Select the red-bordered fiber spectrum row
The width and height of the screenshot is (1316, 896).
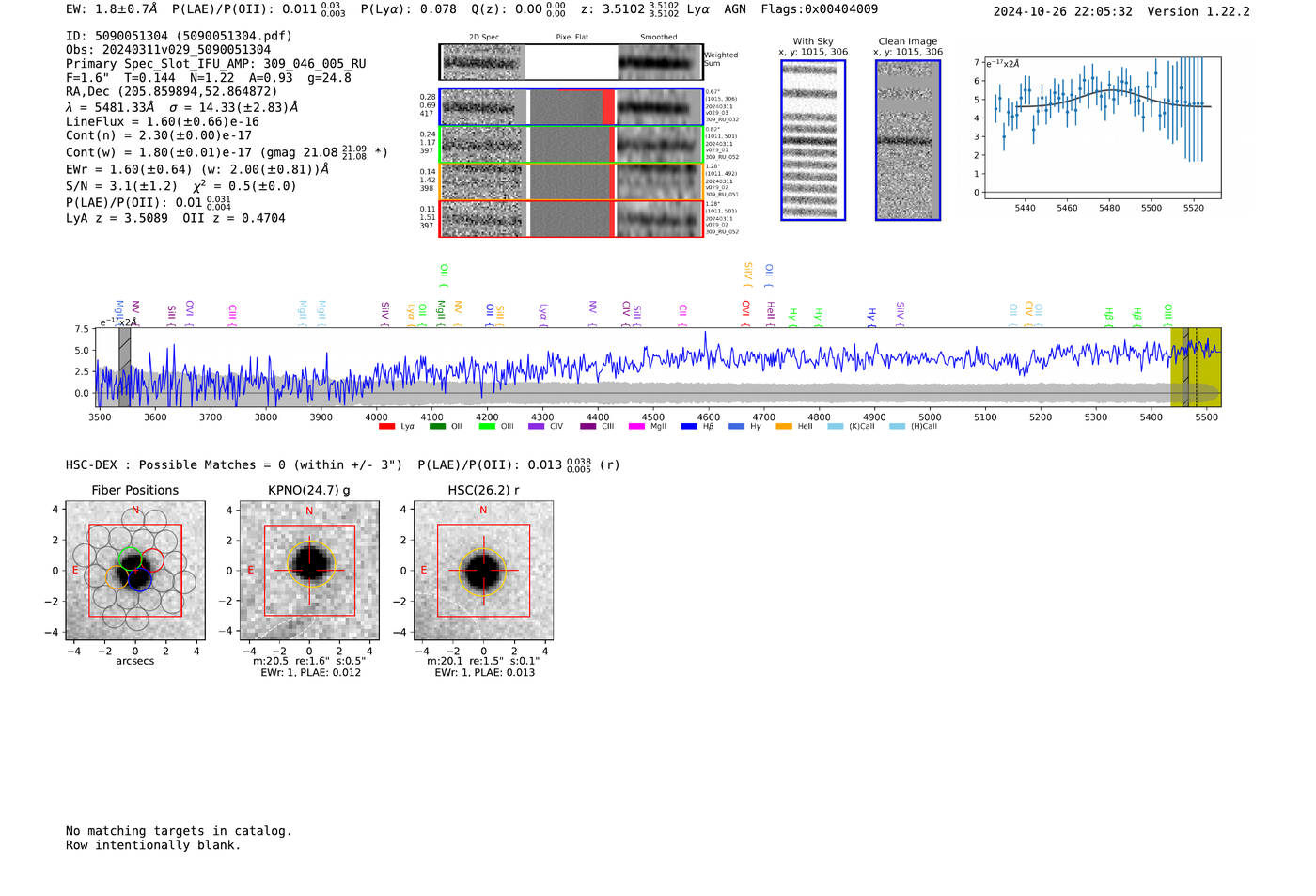pos(572,218)
